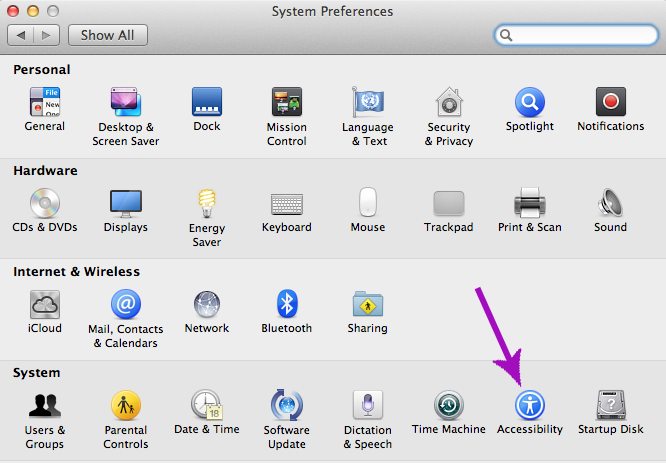Click the Show All button
The image size is (666, 463).
click(108, 35)
